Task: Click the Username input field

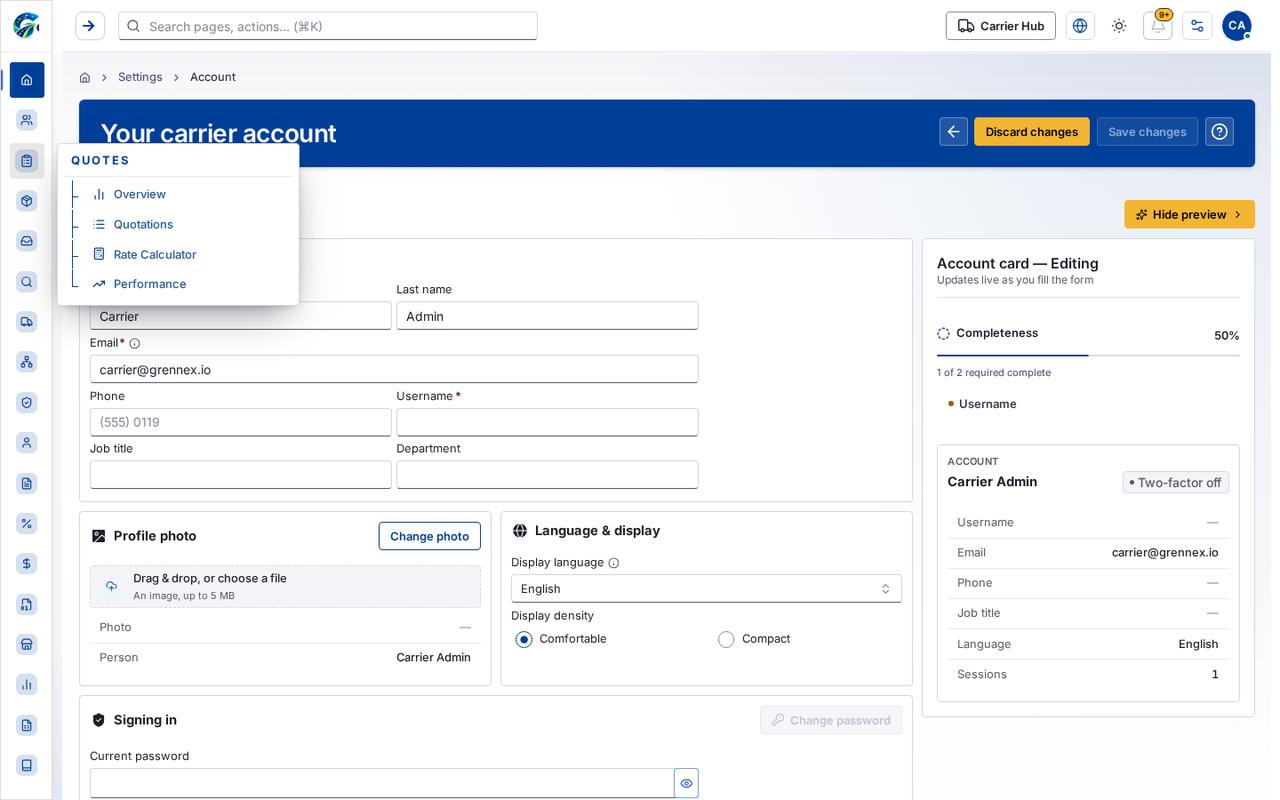Action: (547, 422)
